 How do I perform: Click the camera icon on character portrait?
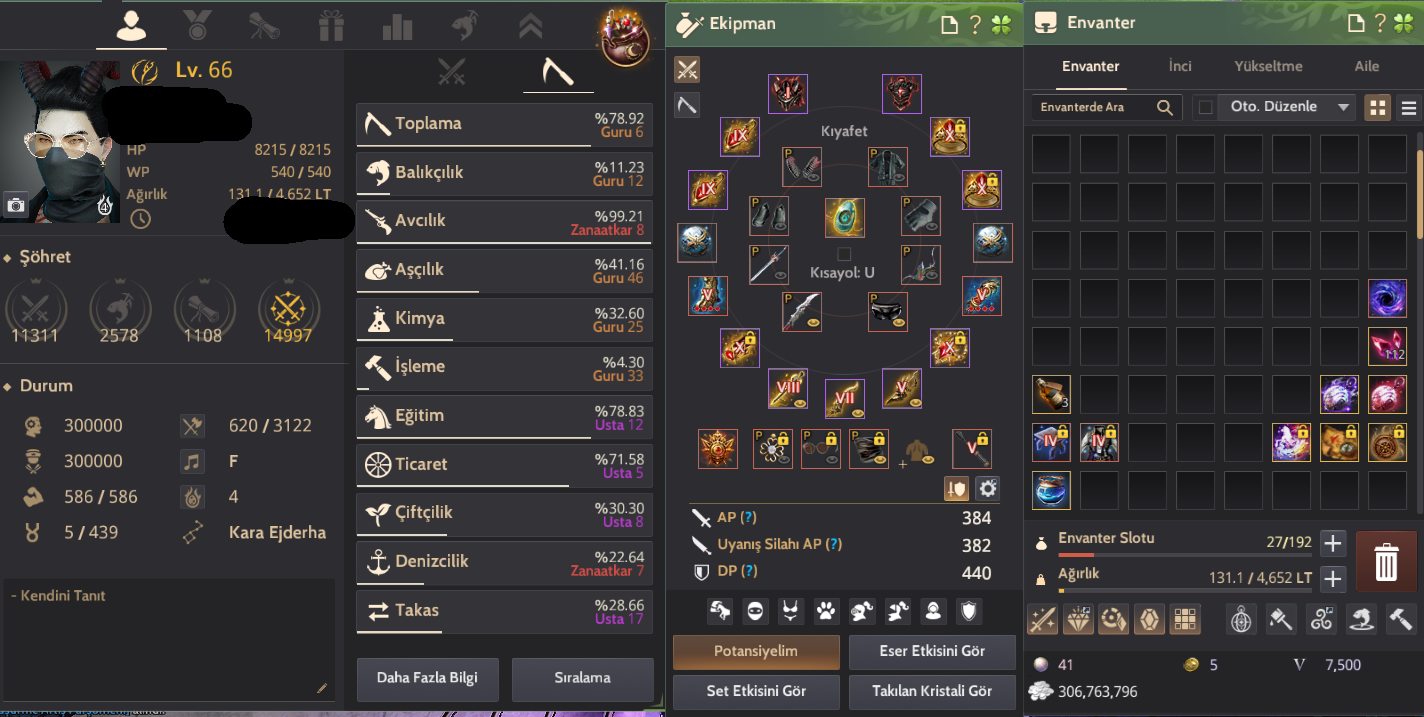coord(15,204)
